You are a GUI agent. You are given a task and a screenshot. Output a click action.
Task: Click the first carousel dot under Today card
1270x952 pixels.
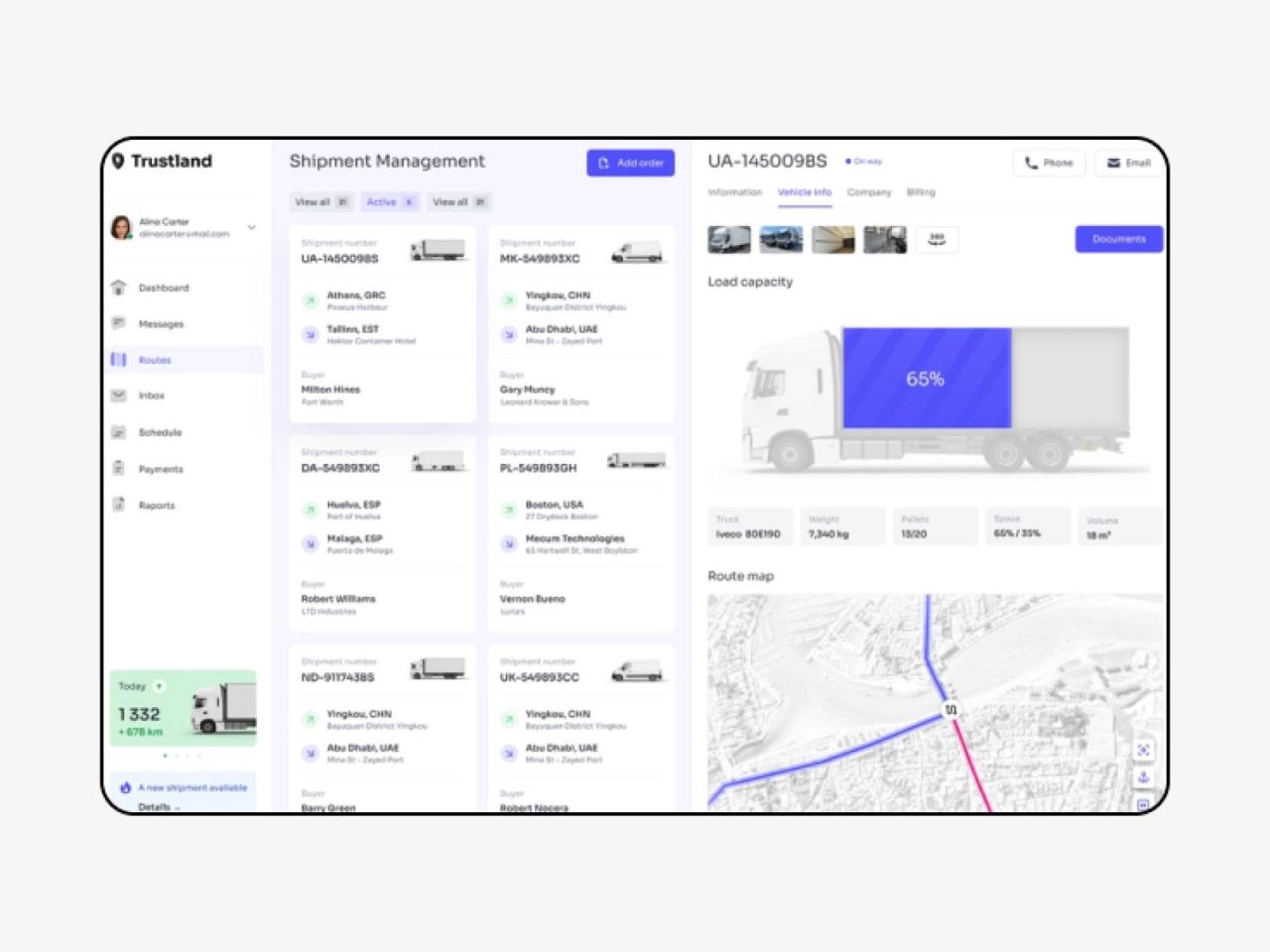165,756
